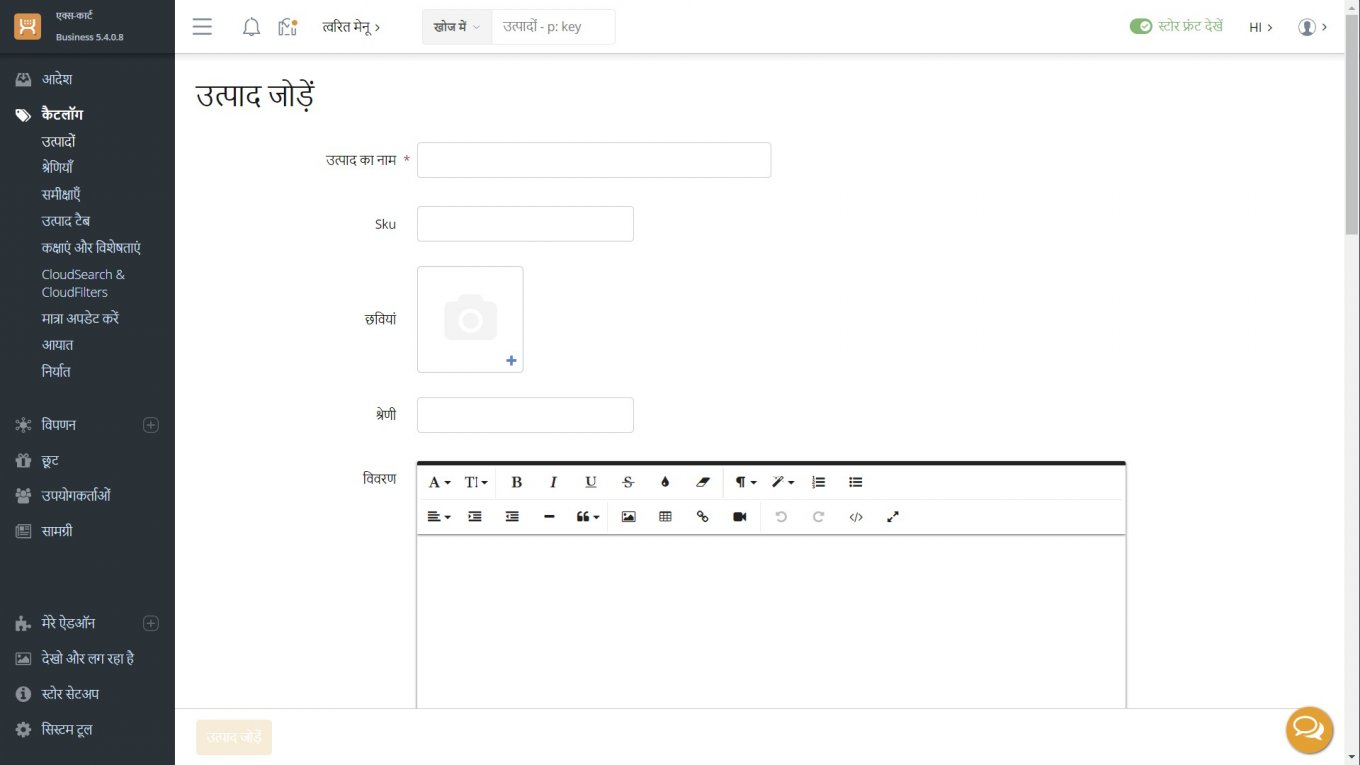1360x765 pixels.
Task: Toggle bold formatting in the description editor
Action: click(516, 482)
